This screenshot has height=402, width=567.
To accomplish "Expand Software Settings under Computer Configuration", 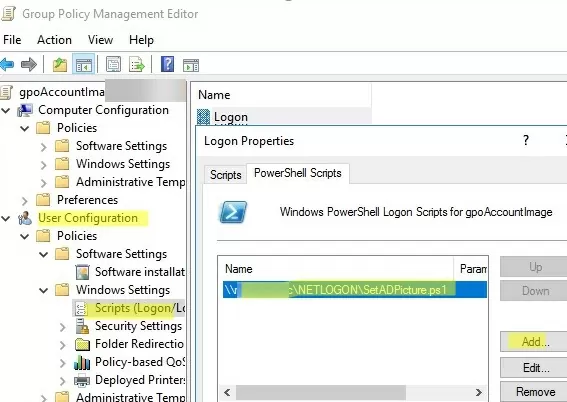I will [x=43, y=146].
